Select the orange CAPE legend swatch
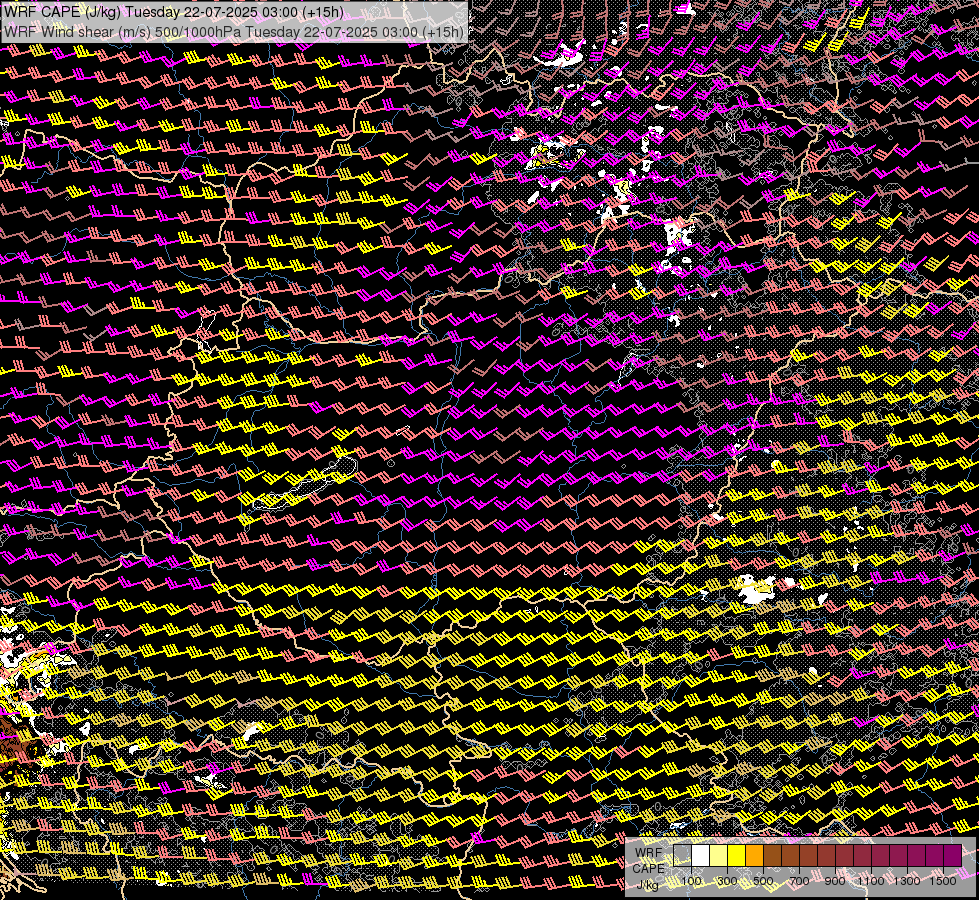The height and width of the screenshot is (900, 979). click(x=754, y=855)
